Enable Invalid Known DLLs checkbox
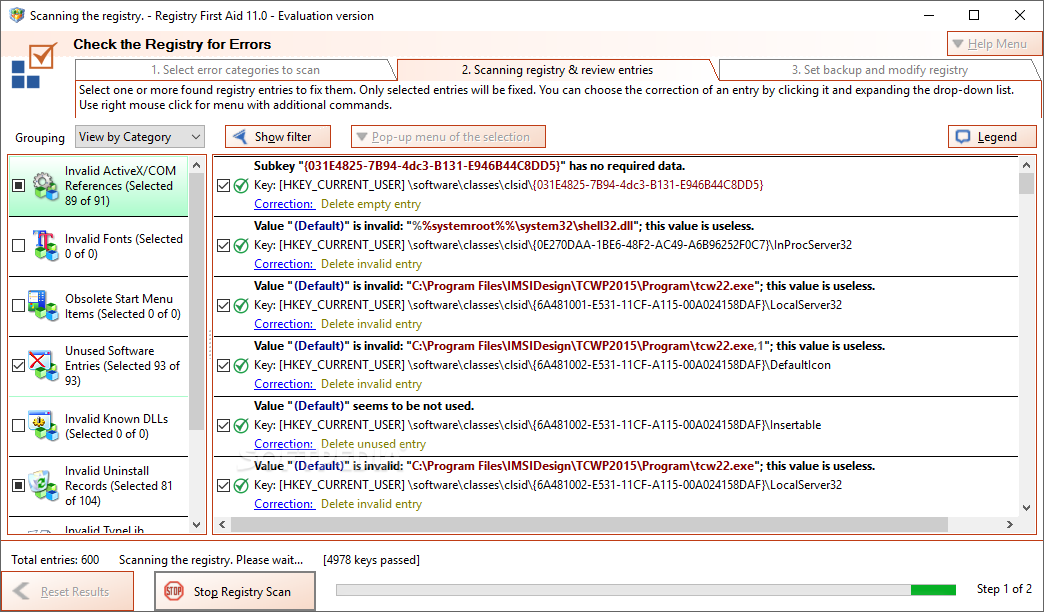The image size is (1044, 612). click(x=19, y=426)
